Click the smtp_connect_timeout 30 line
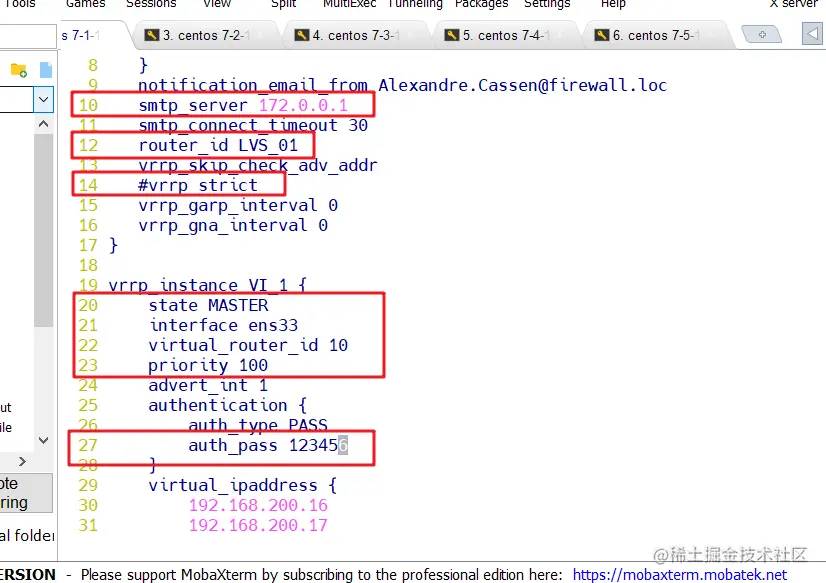The image size is (826, 583). (253, 125)
